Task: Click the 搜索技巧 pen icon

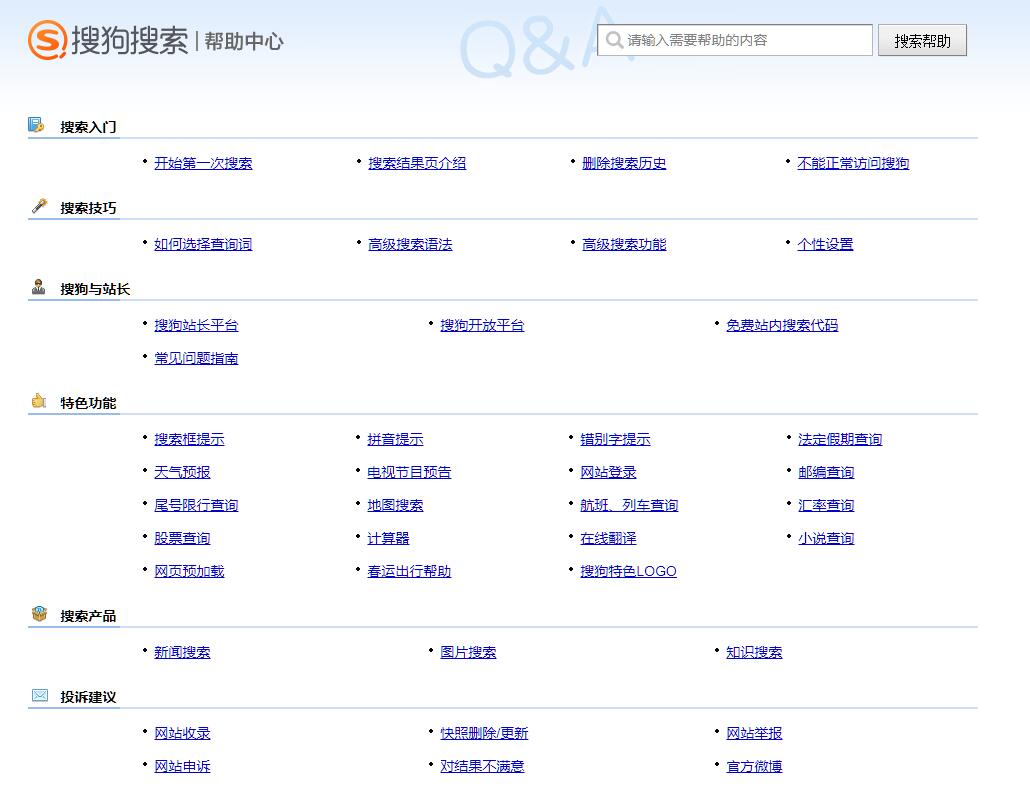Action: (39, 206)
